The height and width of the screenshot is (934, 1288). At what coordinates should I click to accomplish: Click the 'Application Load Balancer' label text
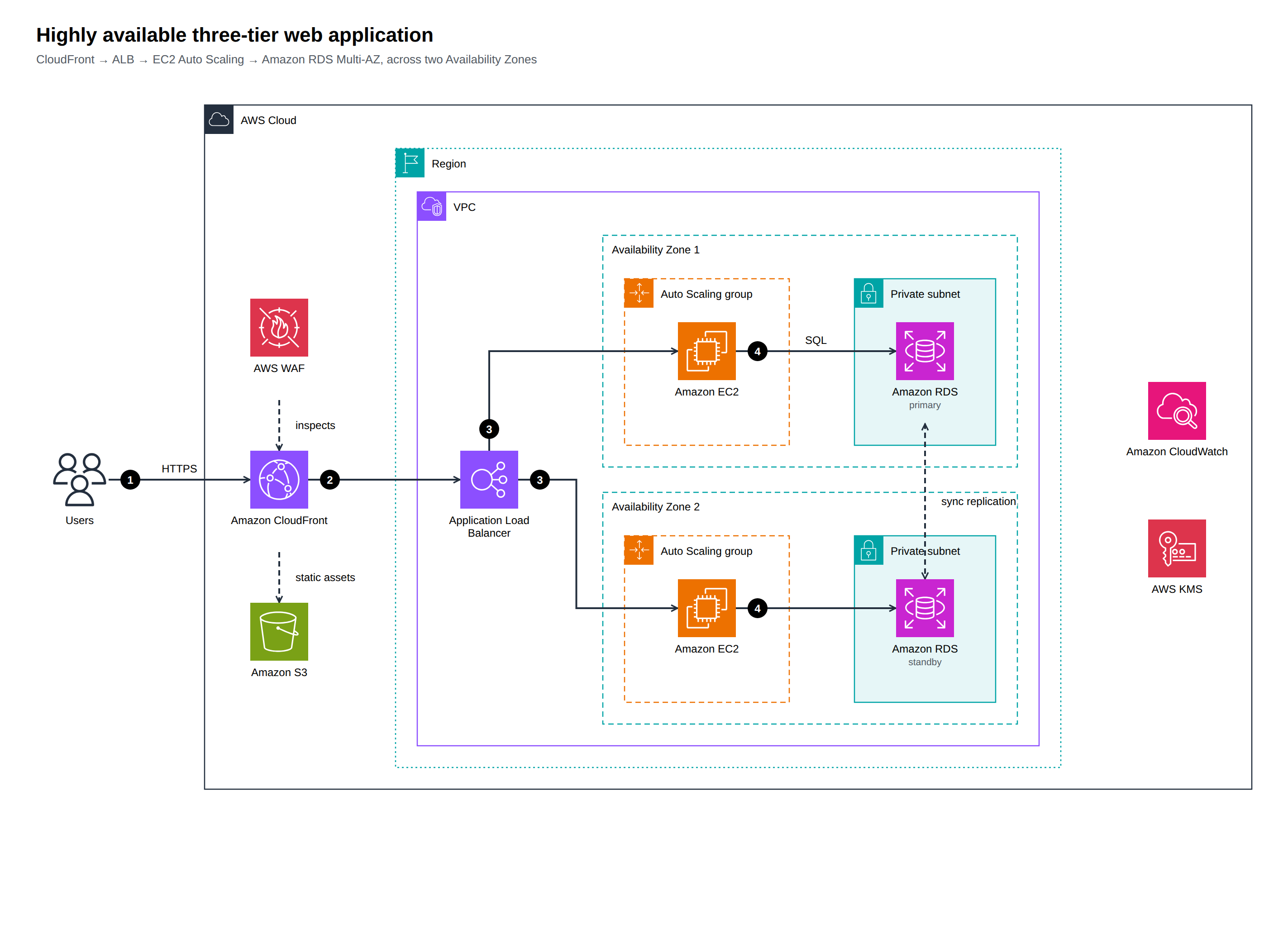(489, 526)
